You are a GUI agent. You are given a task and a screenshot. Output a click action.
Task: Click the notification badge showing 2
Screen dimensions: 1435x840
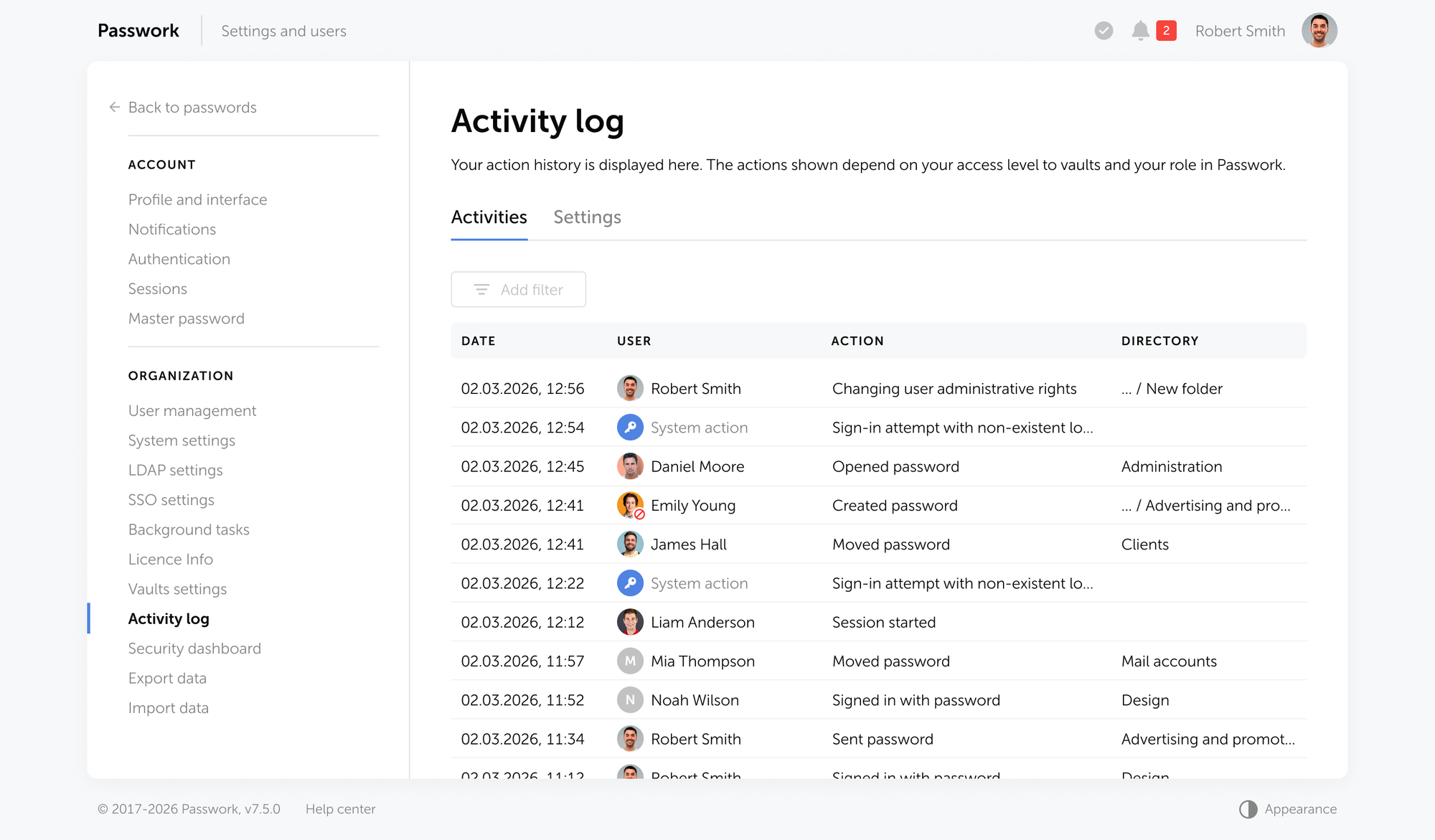coord(1167,30)
